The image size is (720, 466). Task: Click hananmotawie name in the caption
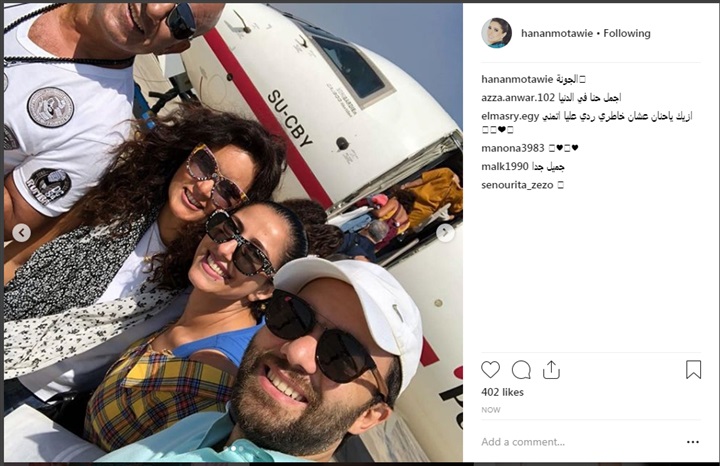pyautogui.click(x=517, y=79)
